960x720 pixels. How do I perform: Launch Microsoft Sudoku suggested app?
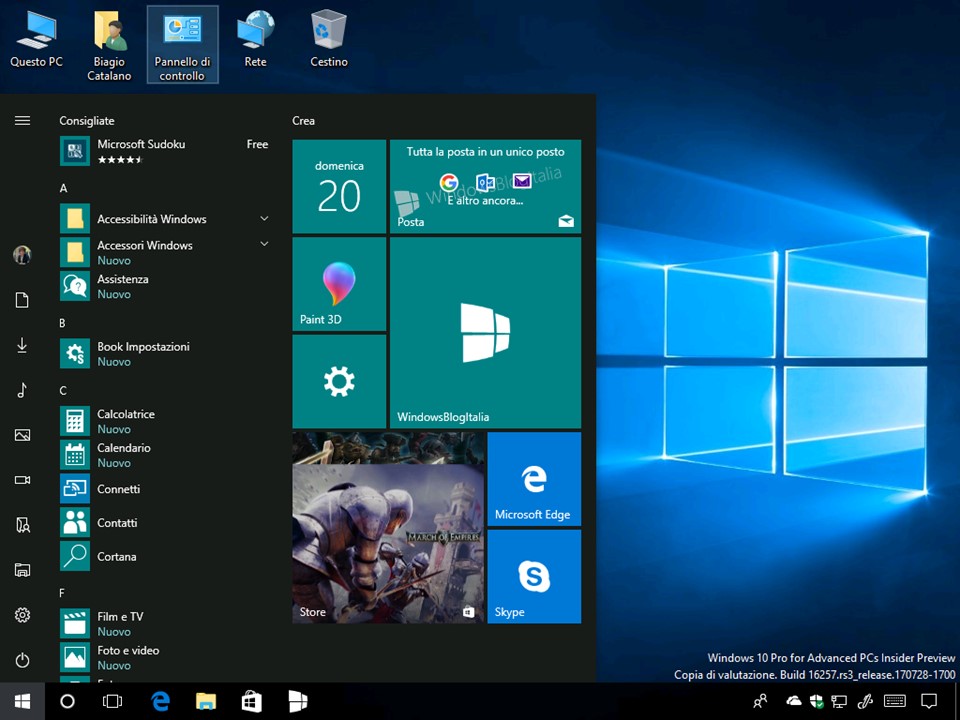pos(165,151)
